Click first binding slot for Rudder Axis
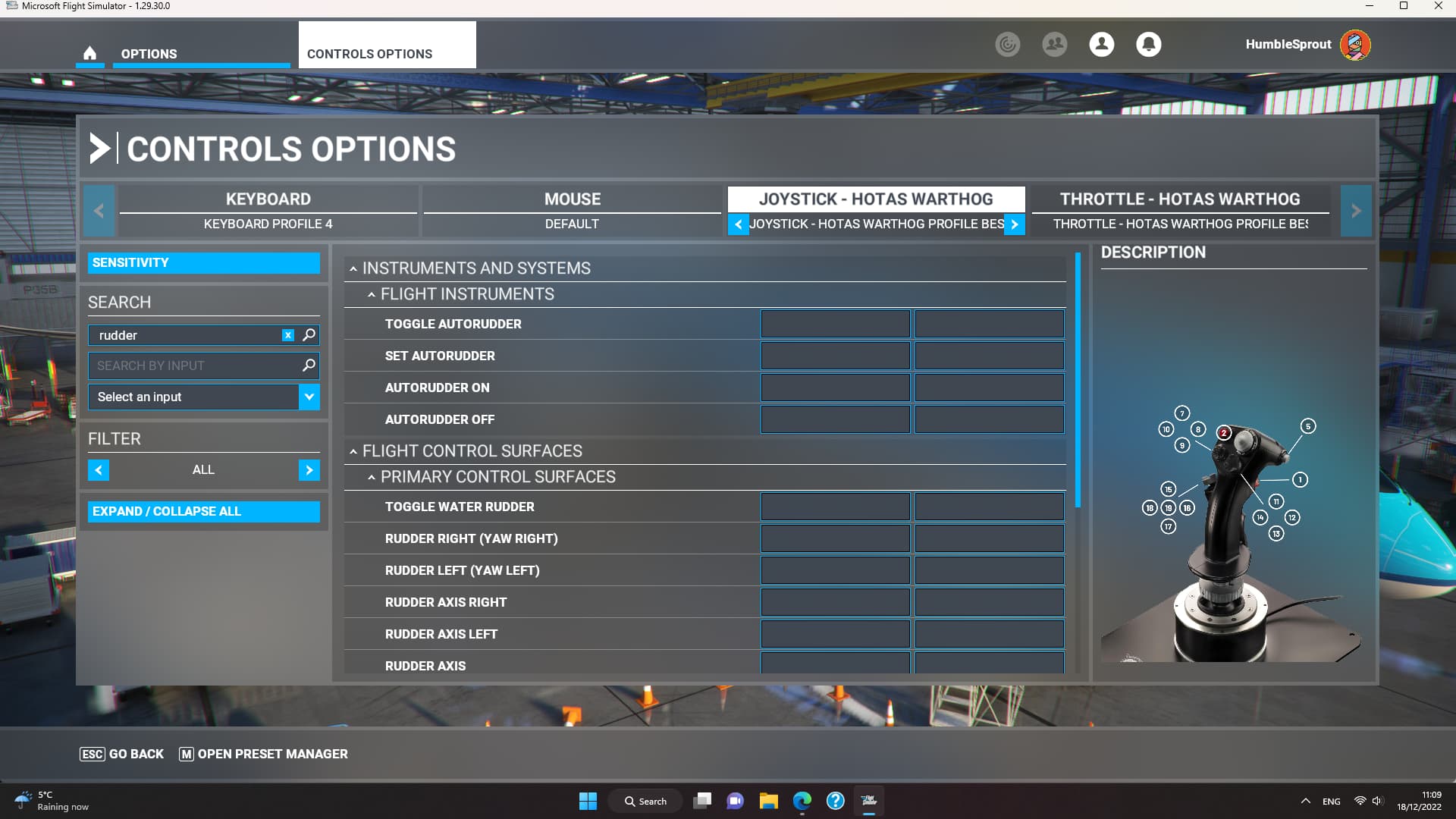Screen dimensions: 1456x819 835,663
